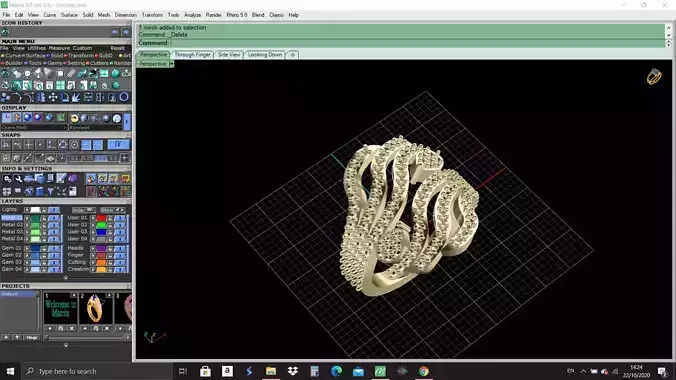
Task: Click the blue expand button in the Display panel
Action: (x=127, y=122)
